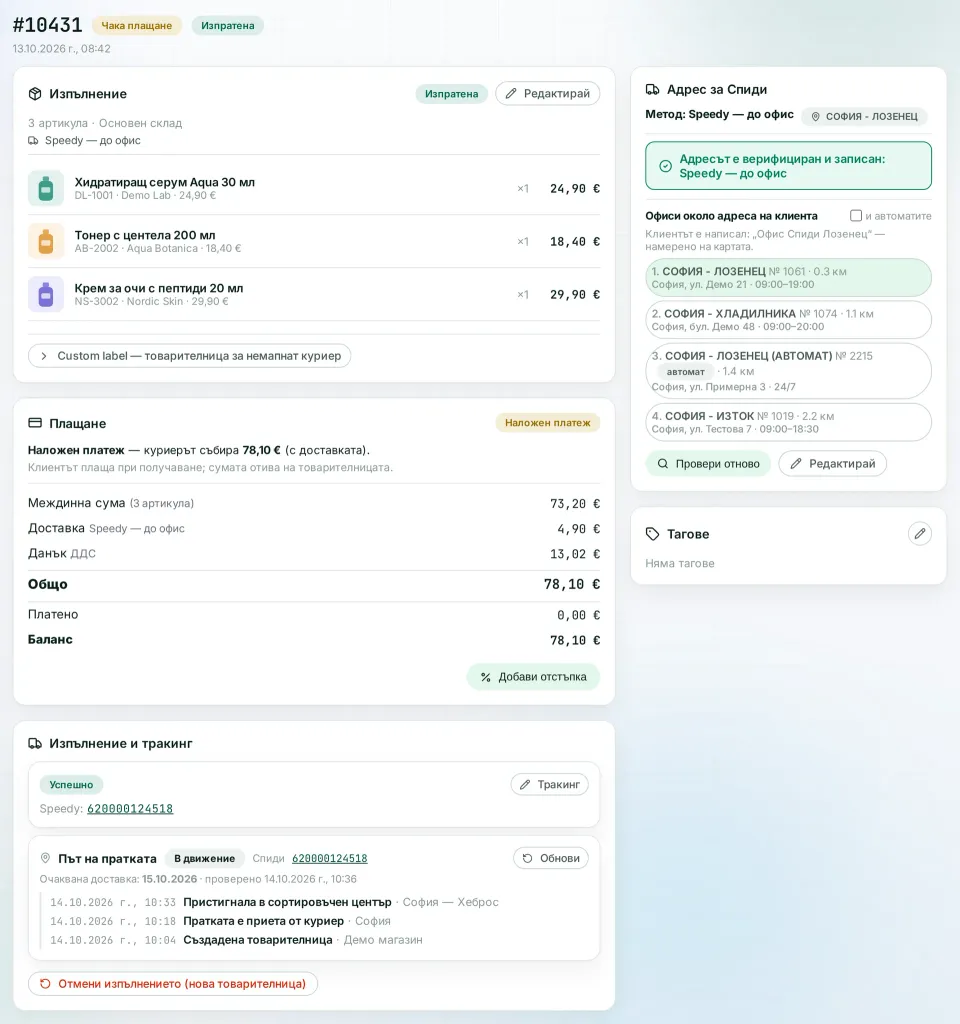Click product name Хидратиращ серум Aqua 30 мл
Image resolution: width=960 pixels, height=1024 pixels.
pyautogui.click(x=165, y=182)
